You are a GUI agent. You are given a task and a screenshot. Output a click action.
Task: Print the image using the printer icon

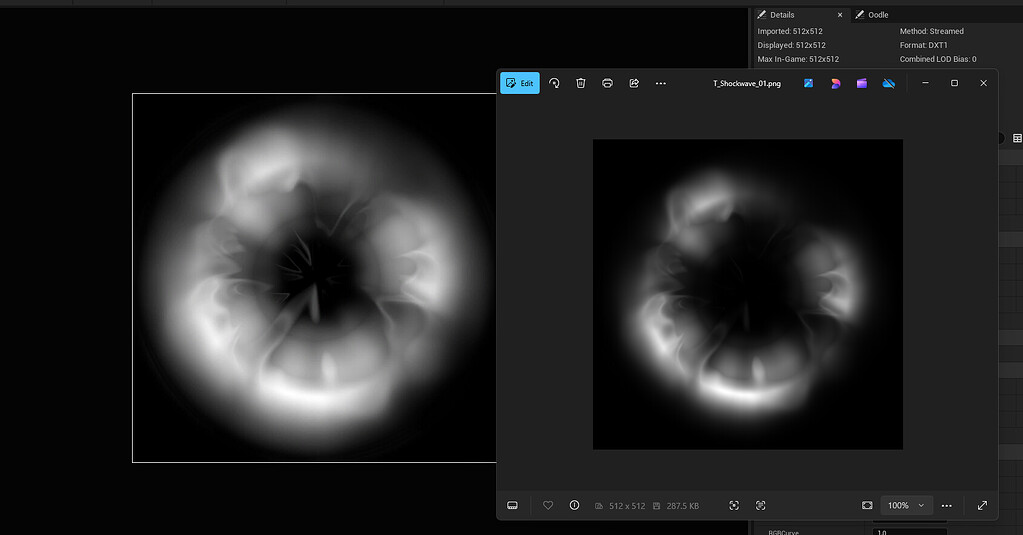click(607, 83)
